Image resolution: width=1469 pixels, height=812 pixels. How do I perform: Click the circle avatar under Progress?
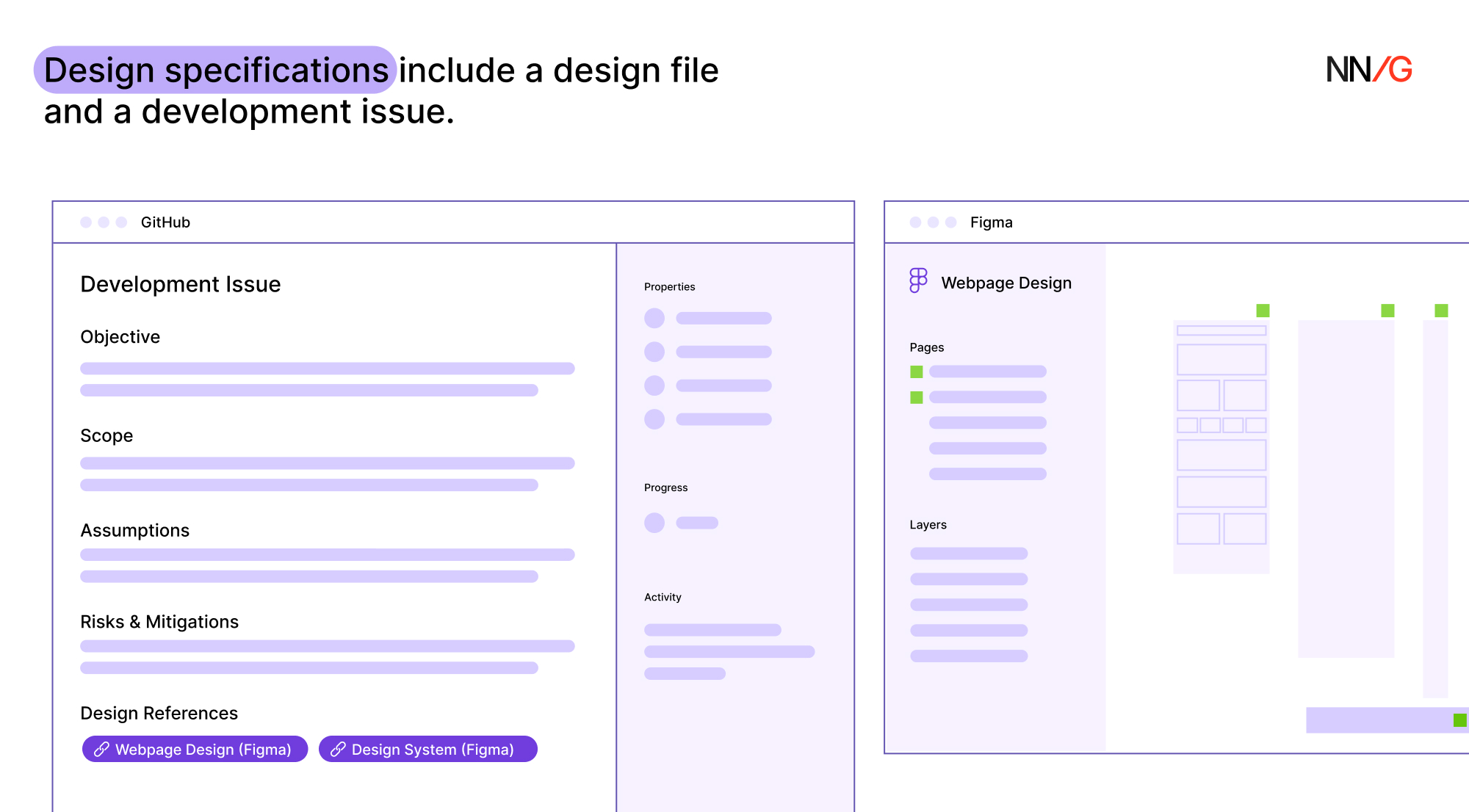click(x=654, y=523)
